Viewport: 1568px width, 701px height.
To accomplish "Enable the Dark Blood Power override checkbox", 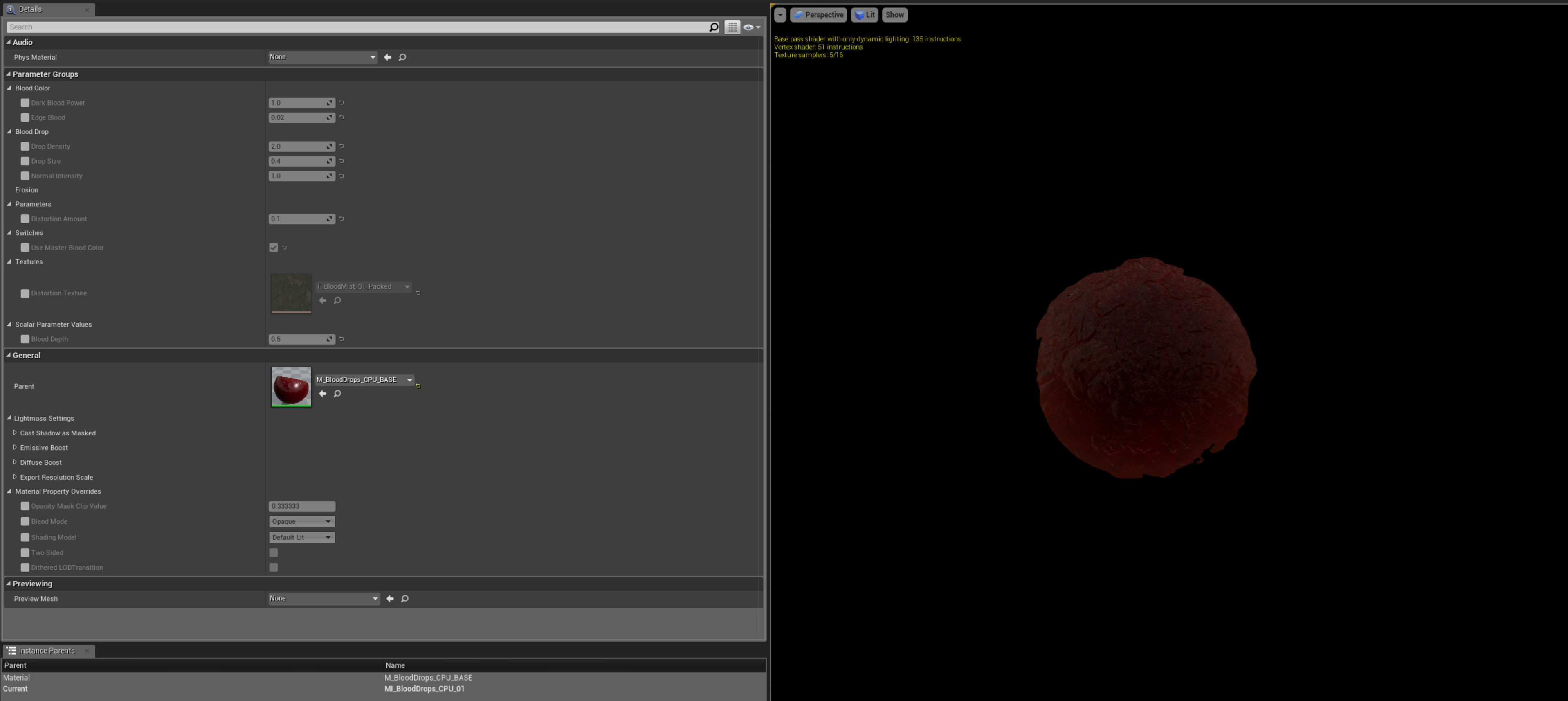I will [25, 103].
